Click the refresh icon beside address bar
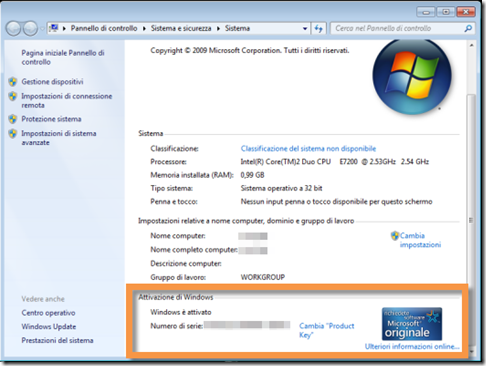486x366 pixels. 318,29
